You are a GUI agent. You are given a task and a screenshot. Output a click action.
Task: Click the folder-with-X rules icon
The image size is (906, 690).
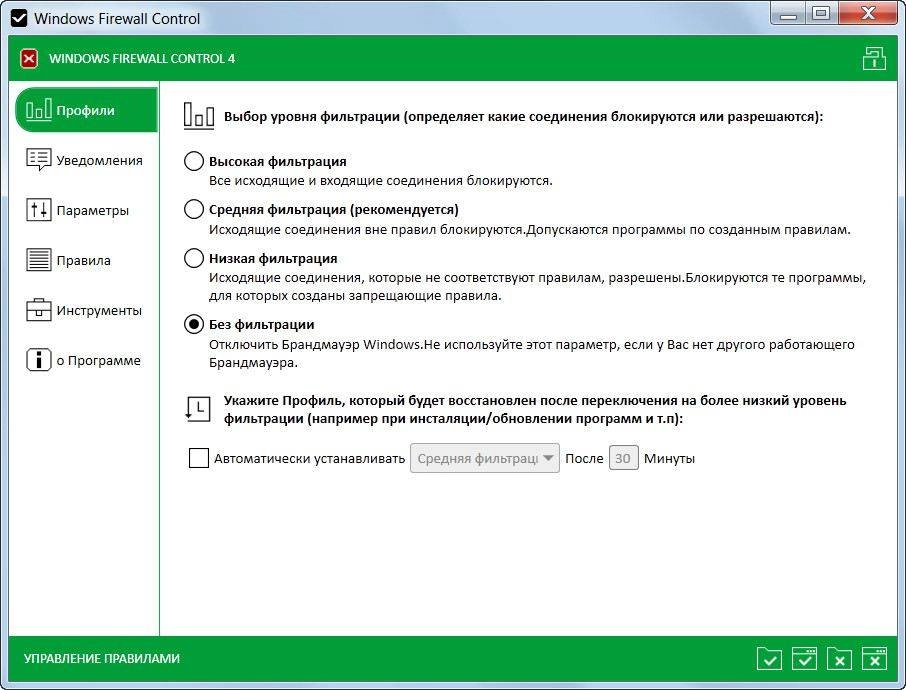tap(840, 659)
